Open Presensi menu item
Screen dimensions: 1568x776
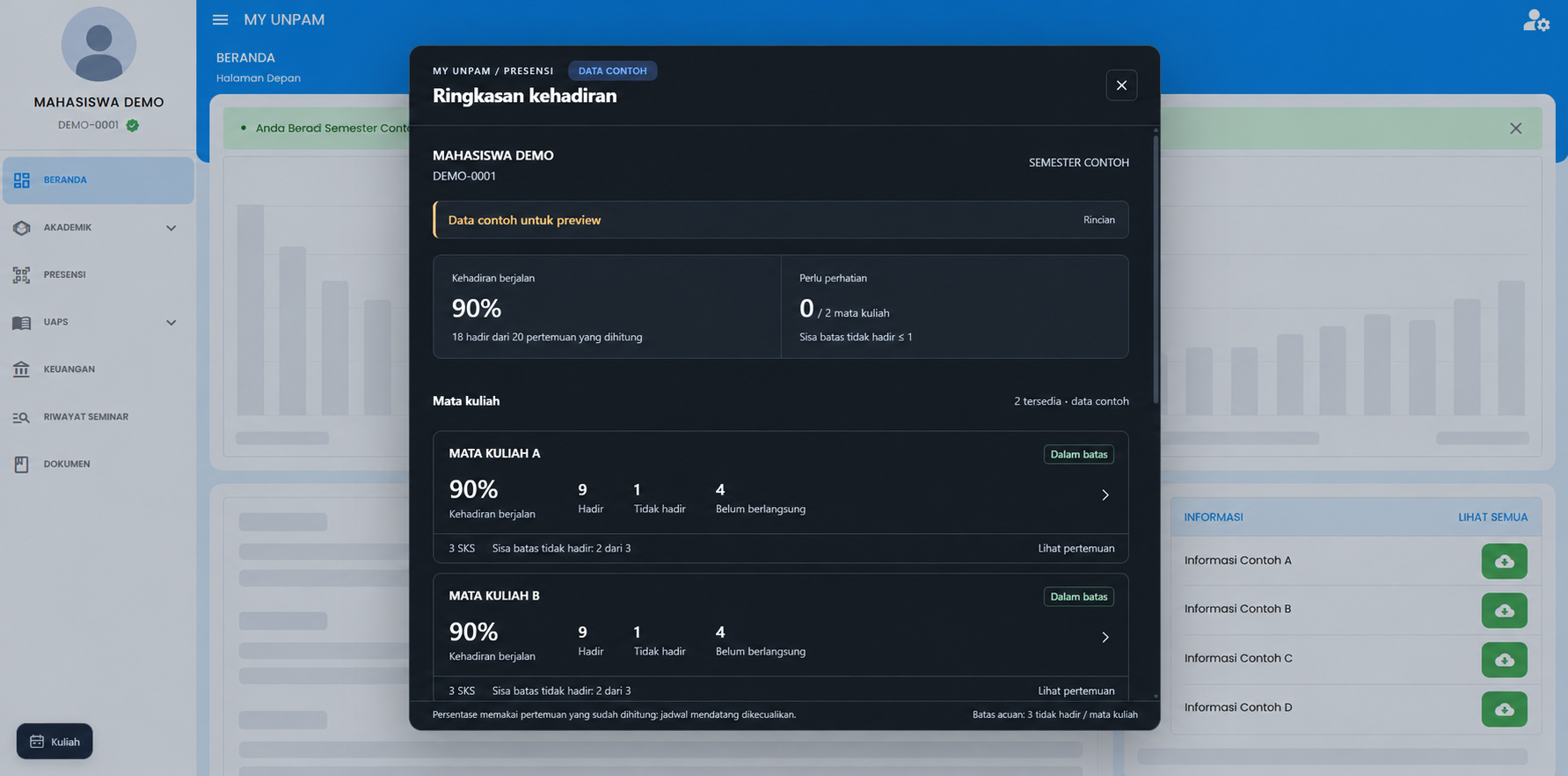pyautogui.click(x=98, y=275)
